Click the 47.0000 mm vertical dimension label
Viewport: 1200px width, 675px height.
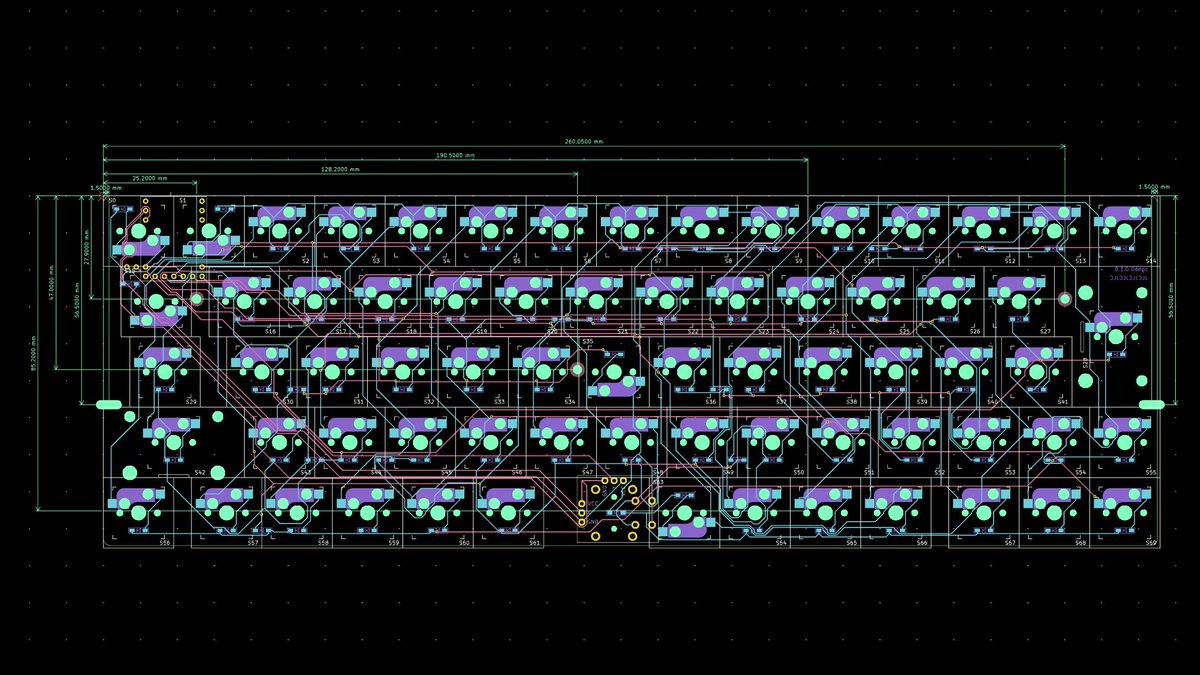[x=50, y=282]
